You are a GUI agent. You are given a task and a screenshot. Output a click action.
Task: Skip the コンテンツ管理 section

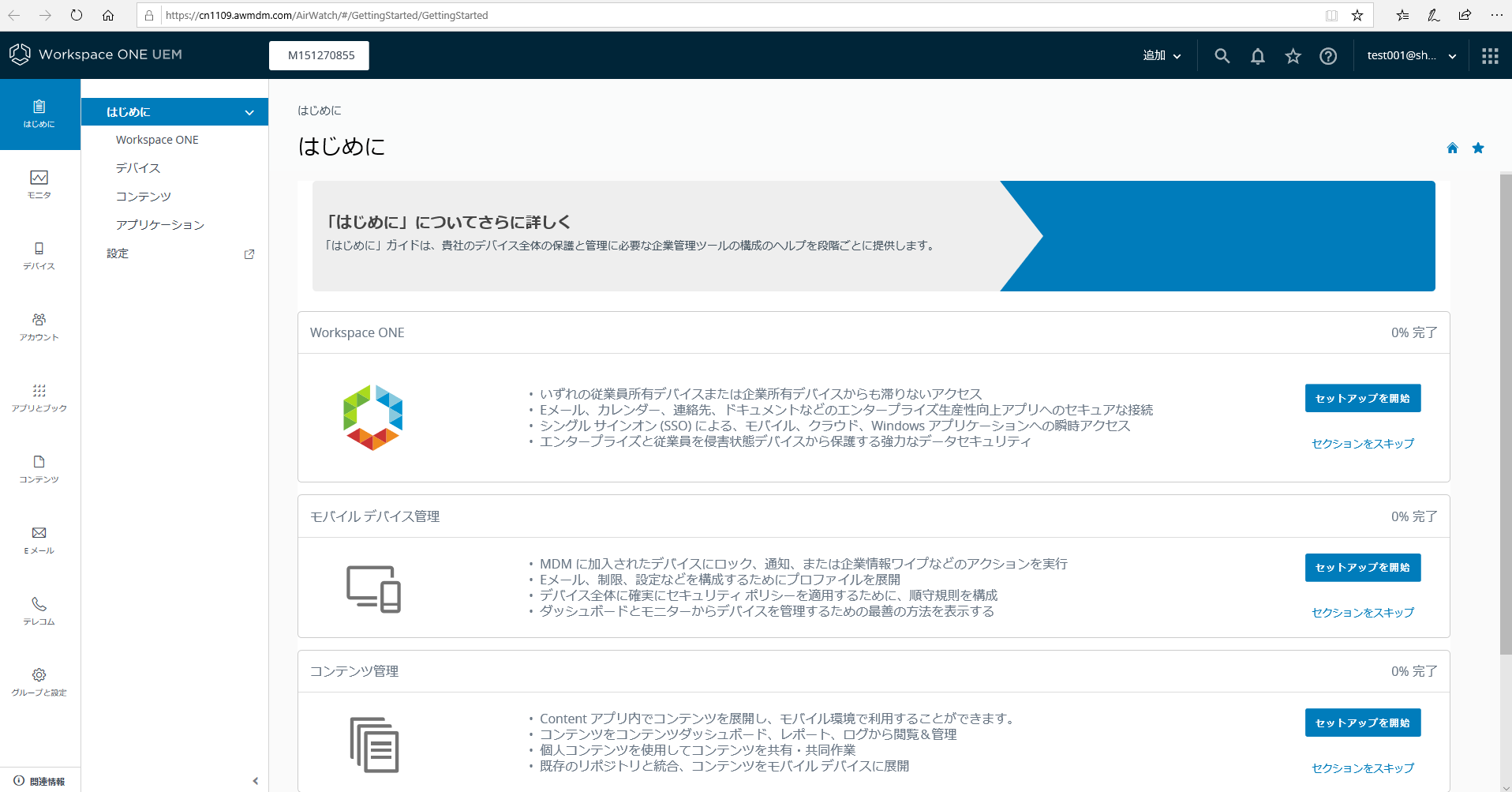(x=1363, y=768)
